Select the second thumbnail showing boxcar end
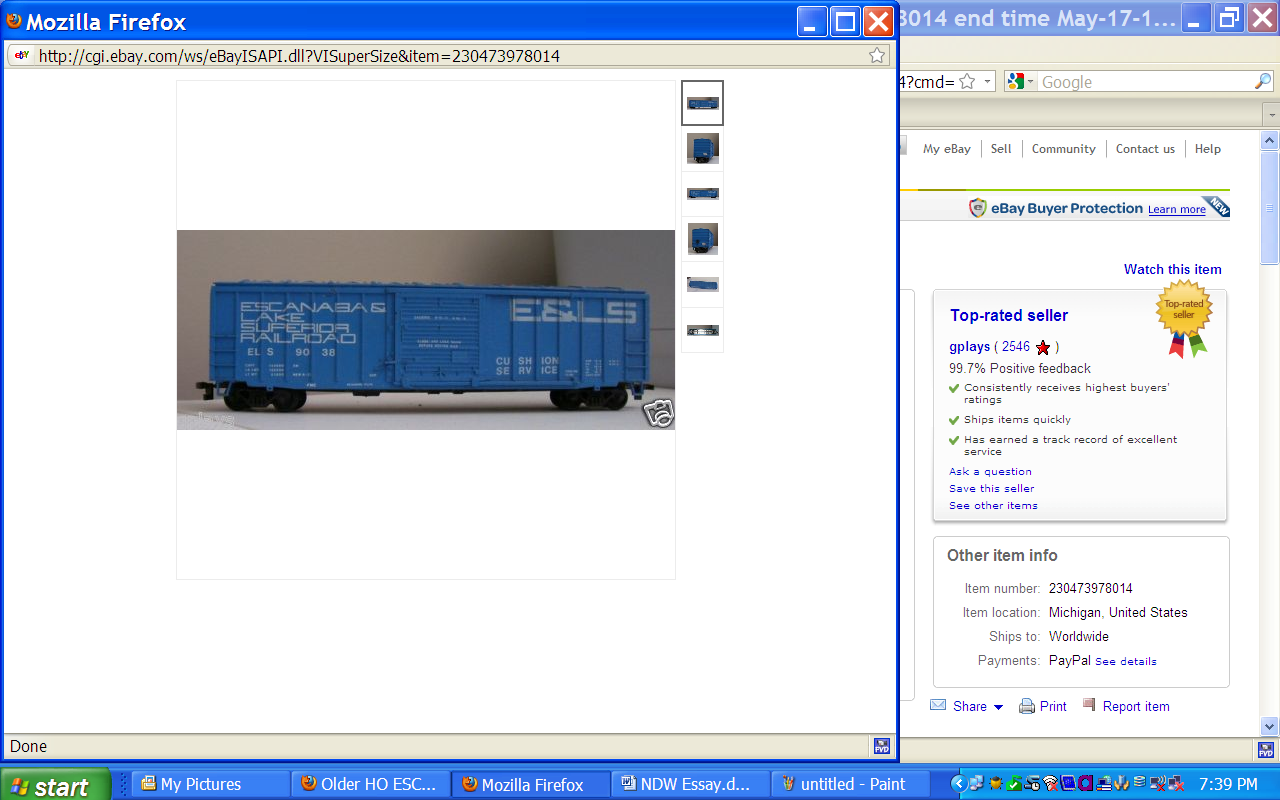Screen dimensions: 1280x800 pos(702,148)
